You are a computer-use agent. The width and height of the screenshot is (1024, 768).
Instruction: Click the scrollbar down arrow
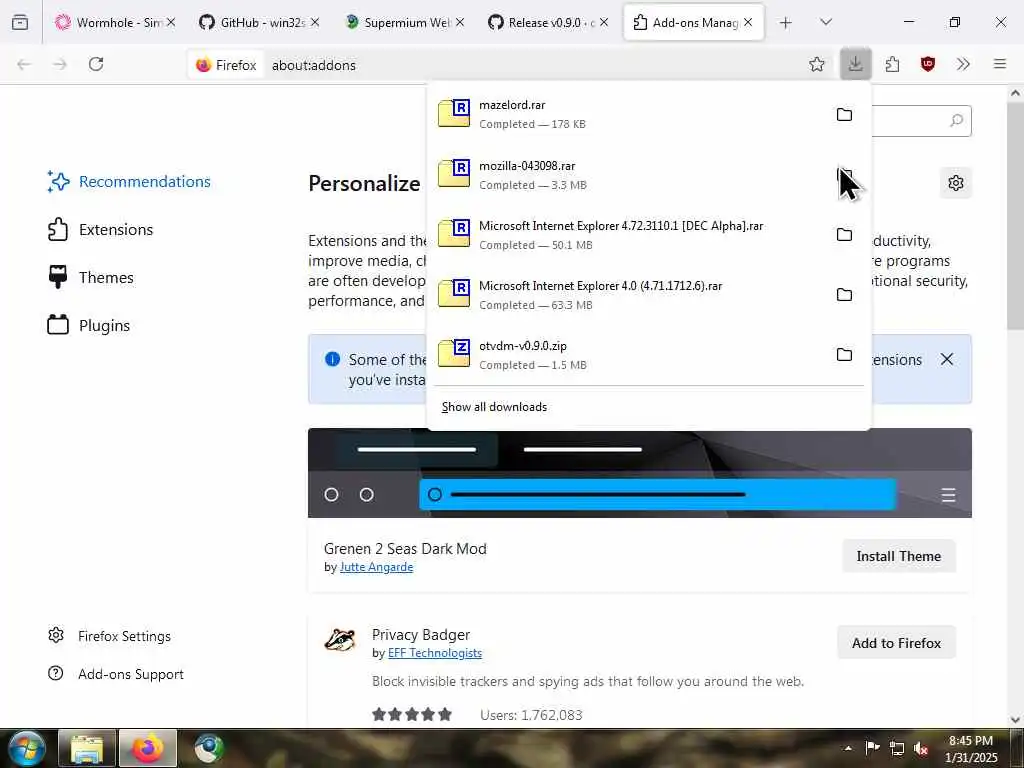click(x=1016, y=720)
